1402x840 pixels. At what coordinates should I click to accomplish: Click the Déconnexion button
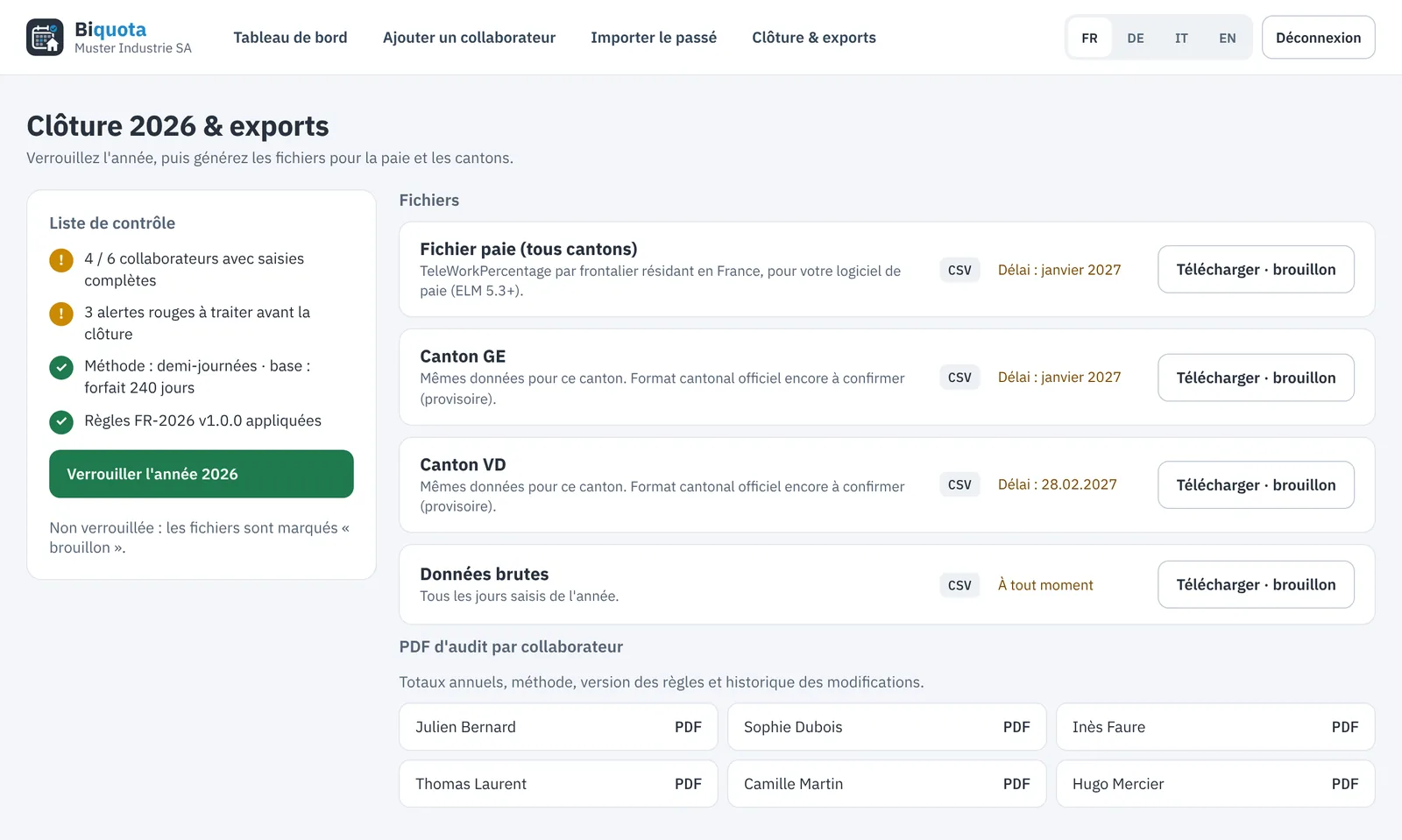[1318, 38]
